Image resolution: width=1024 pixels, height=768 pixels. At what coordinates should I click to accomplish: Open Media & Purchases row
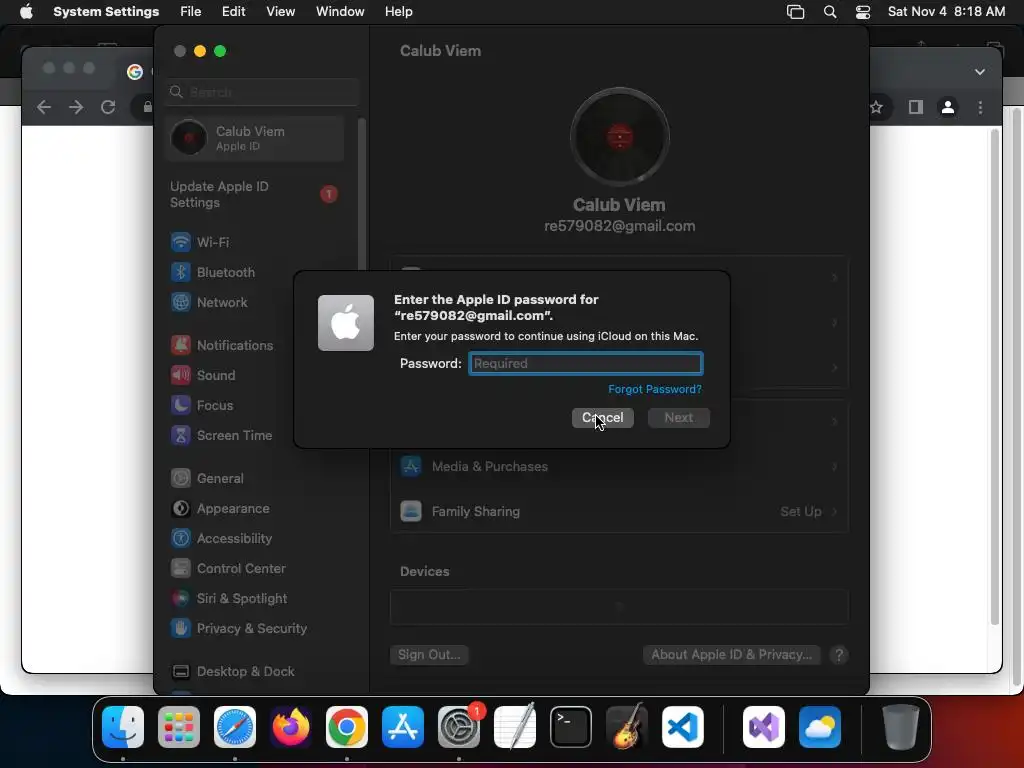point(619,467)
